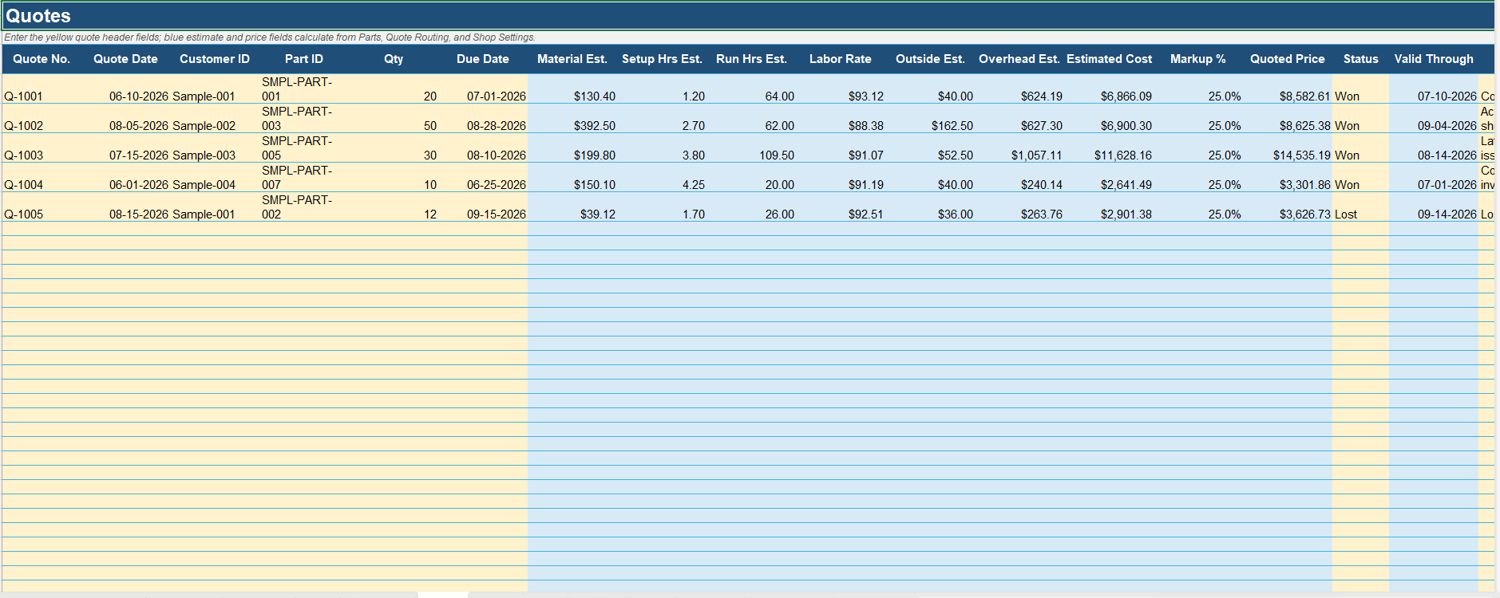Select due date 07-01-2026
Viewport: 1500px width, 598px height.
point(496,97)
